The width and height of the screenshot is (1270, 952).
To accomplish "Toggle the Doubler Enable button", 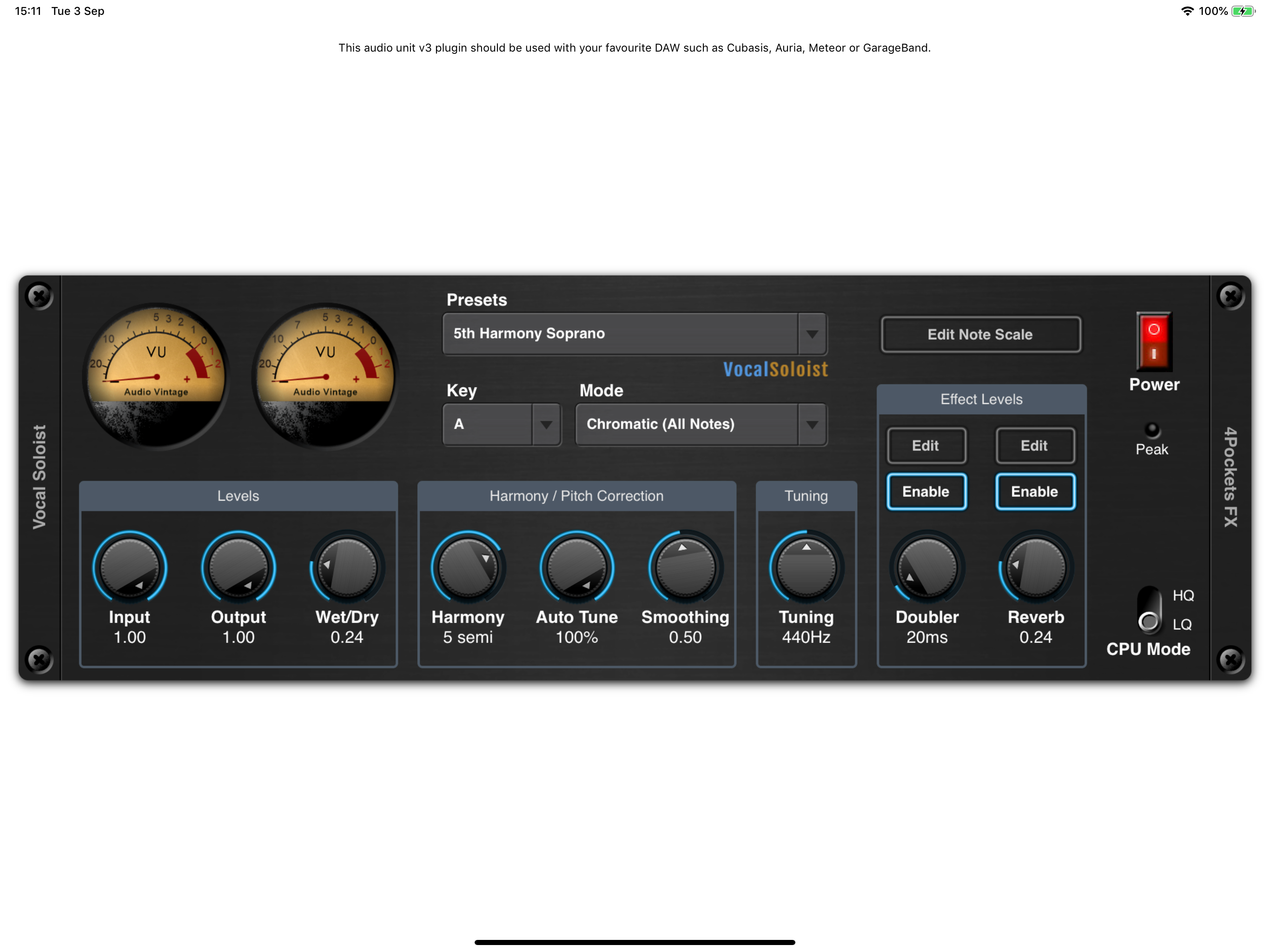I will (926, 491).
